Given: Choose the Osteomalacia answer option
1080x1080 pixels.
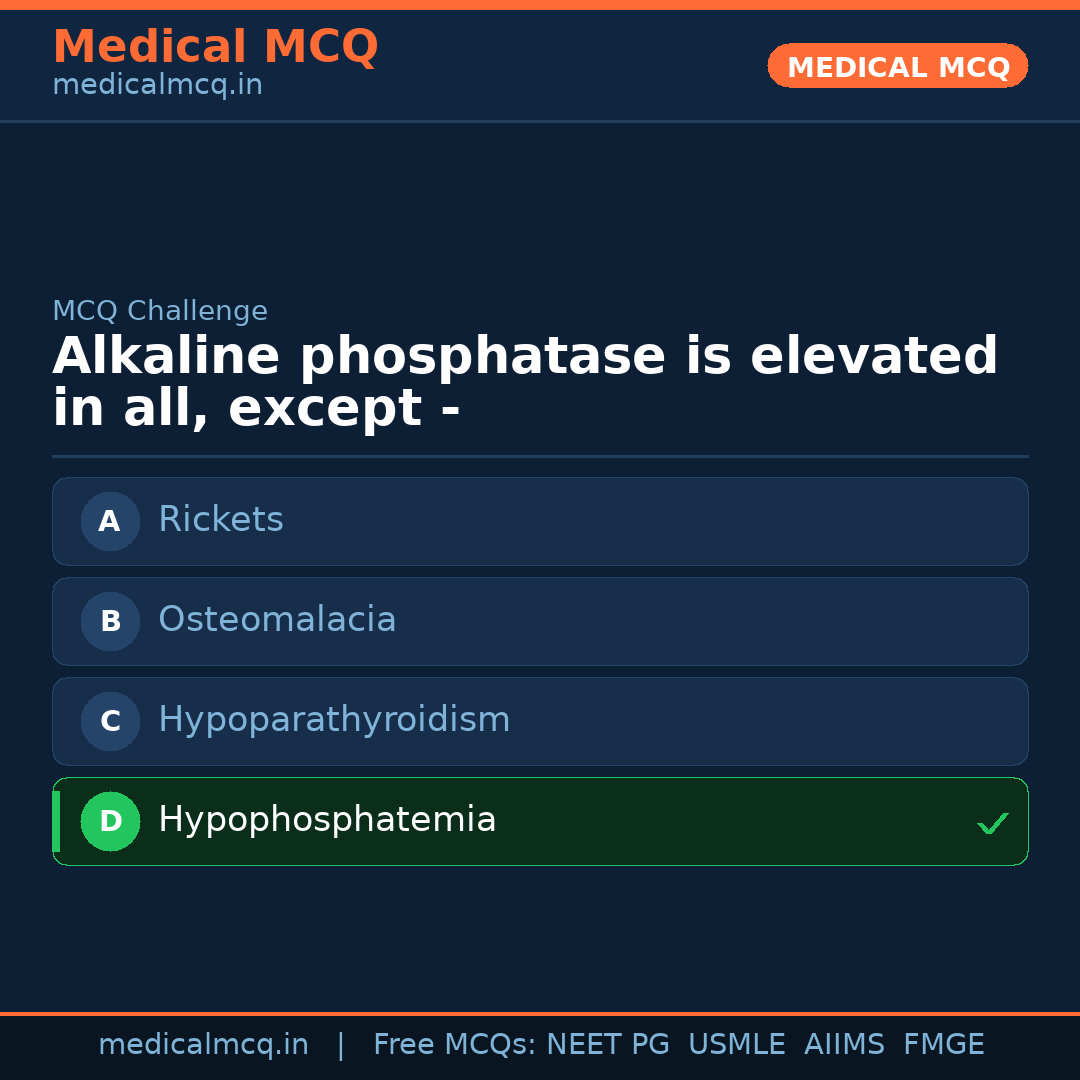Looking at the screenshot, I should point(277,620).
